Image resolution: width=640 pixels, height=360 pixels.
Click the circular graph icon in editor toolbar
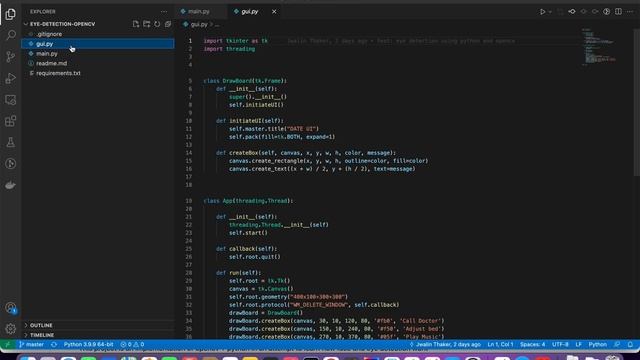(607, 12)
